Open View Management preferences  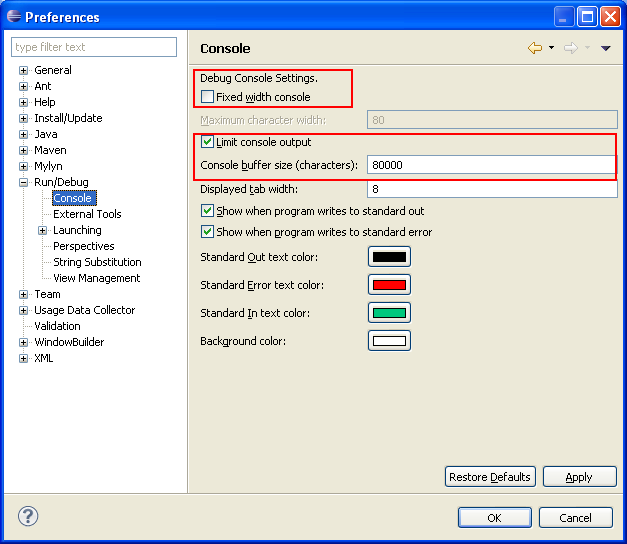[x=96, y=278]
